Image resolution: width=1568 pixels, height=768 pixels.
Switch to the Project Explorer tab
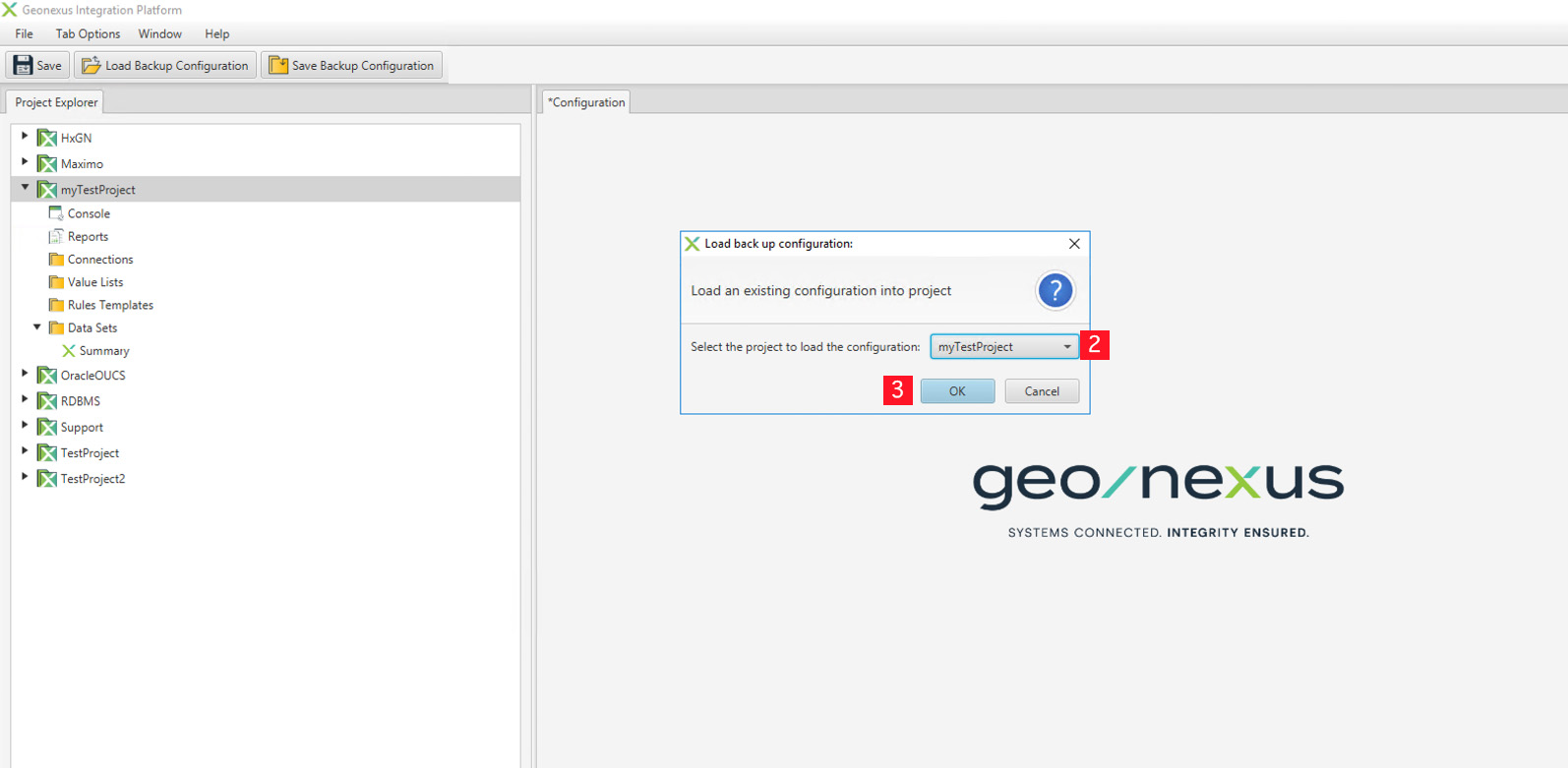click(x=56, y=102)
